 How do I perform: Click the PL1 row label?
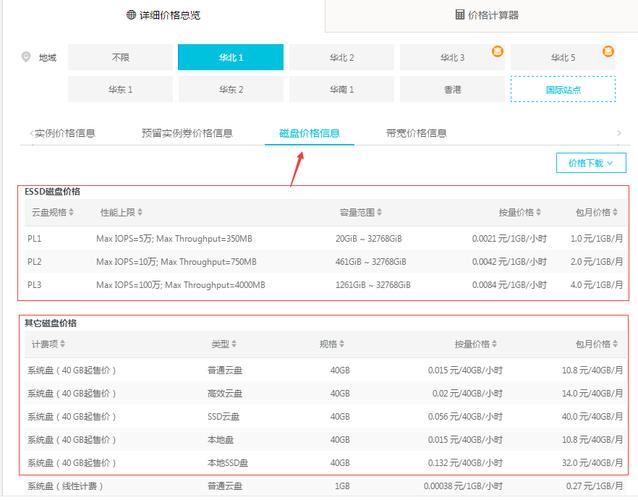tap(35, 238)
